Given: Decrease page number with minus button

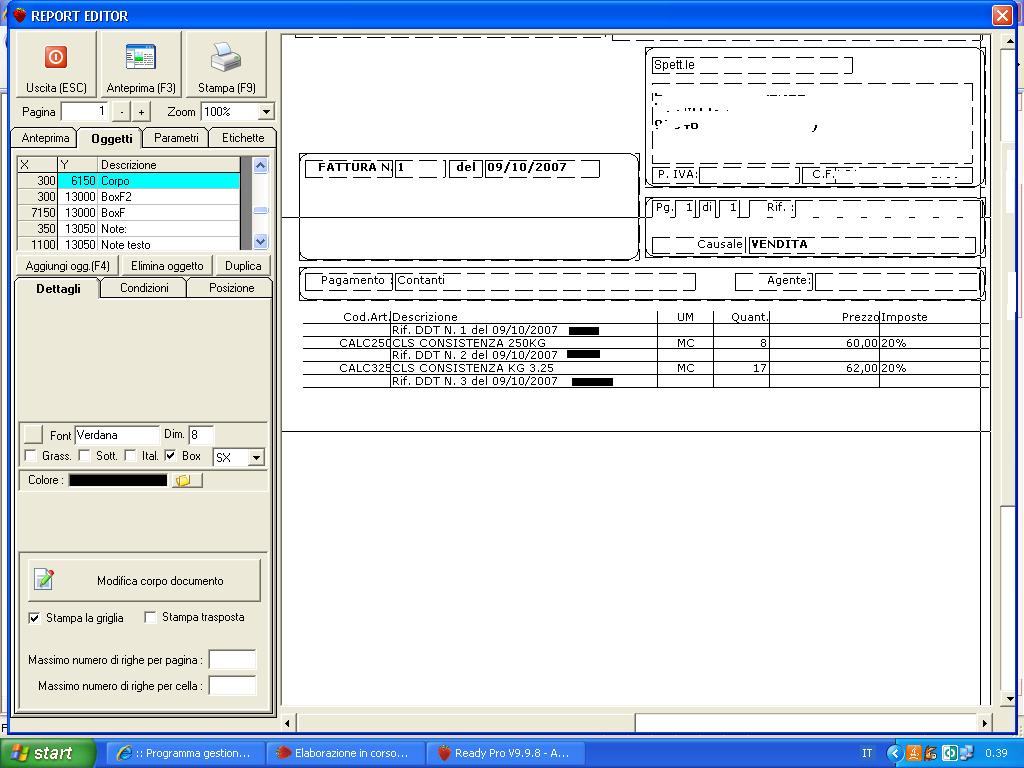Looking at the screenshot, I should 121,112.
